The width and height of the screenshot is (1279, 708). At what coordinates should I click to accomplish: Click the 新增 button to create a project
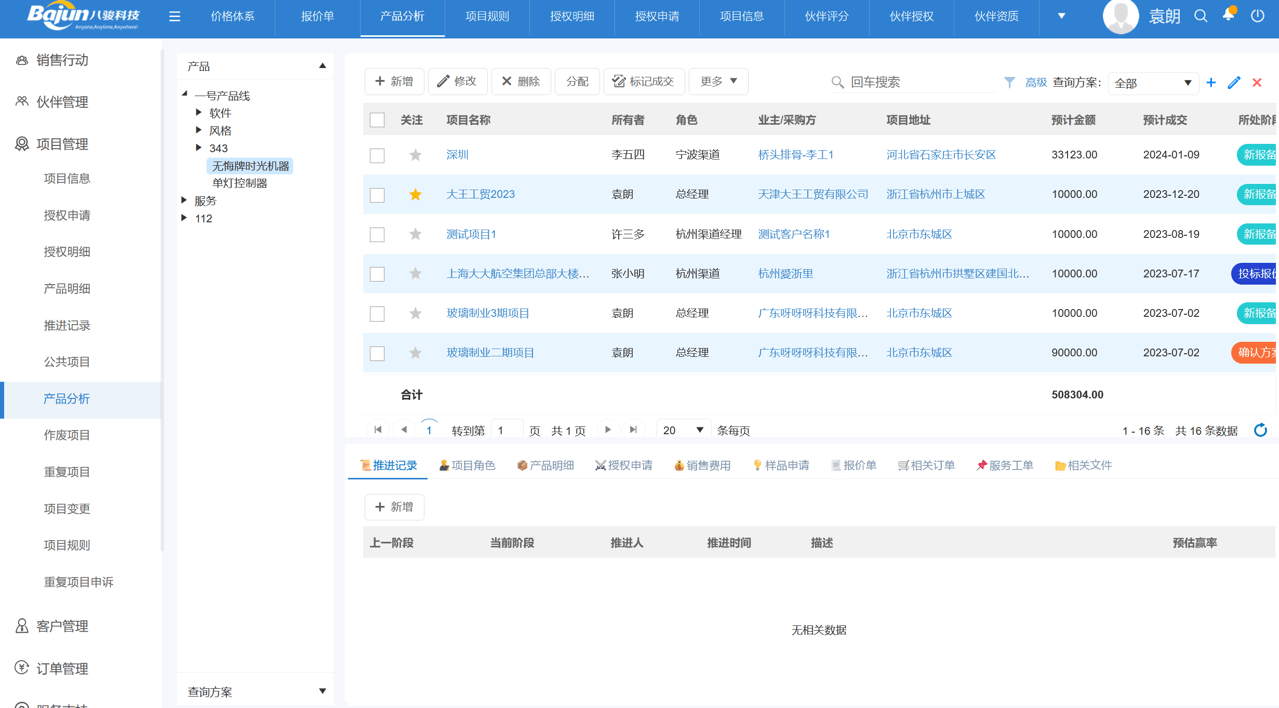click(393, 81)
